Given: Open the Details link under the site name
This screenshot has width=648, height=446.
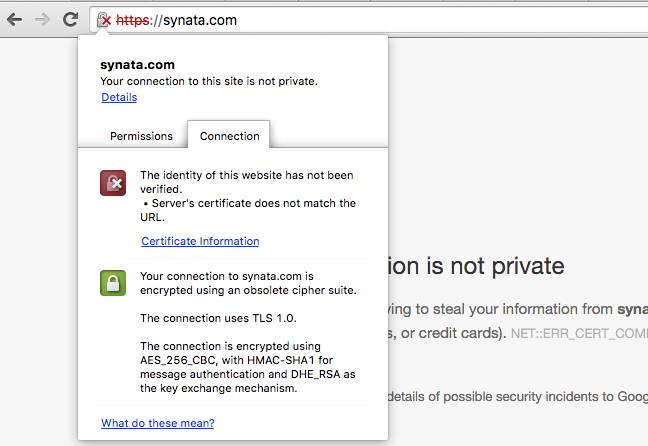Looking at the screenshot, I should click(x=119, y=97).
